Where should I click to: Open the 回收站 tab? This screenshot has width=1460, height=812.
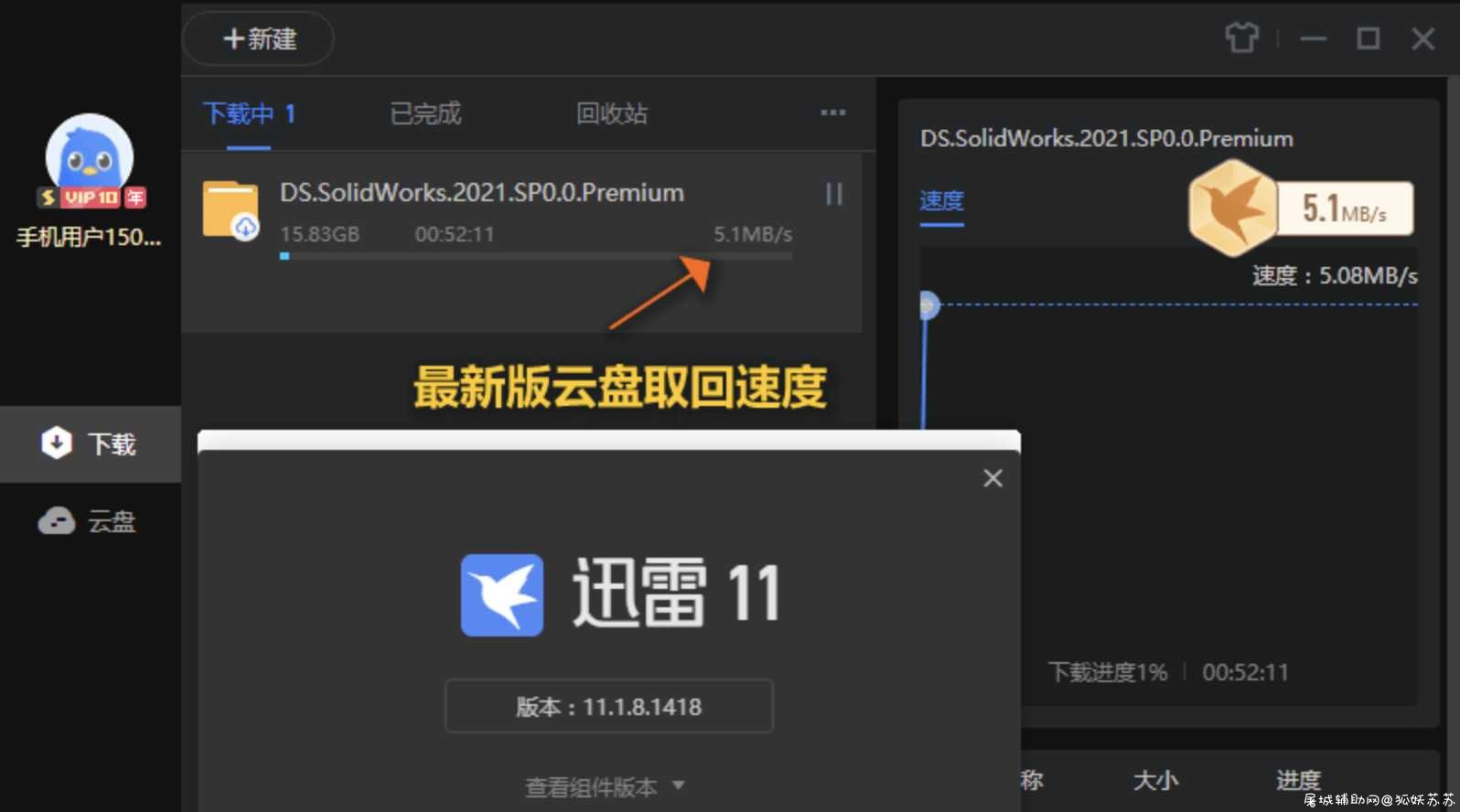[x=612, y=114]
